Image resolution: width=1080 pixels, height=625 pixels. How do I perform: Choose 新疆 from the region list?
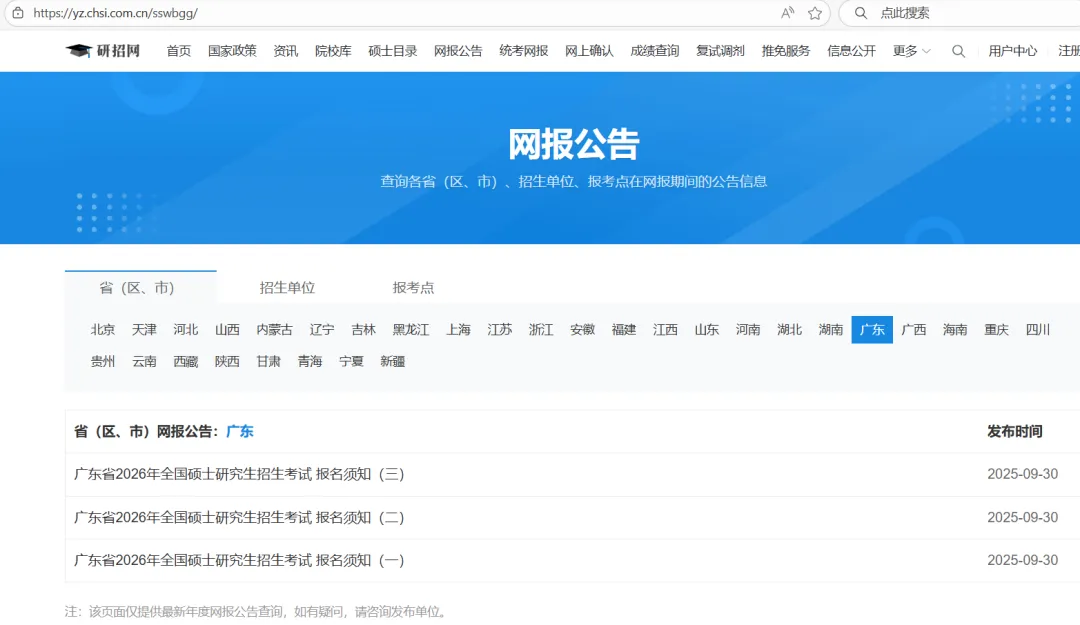pos(392,362)
